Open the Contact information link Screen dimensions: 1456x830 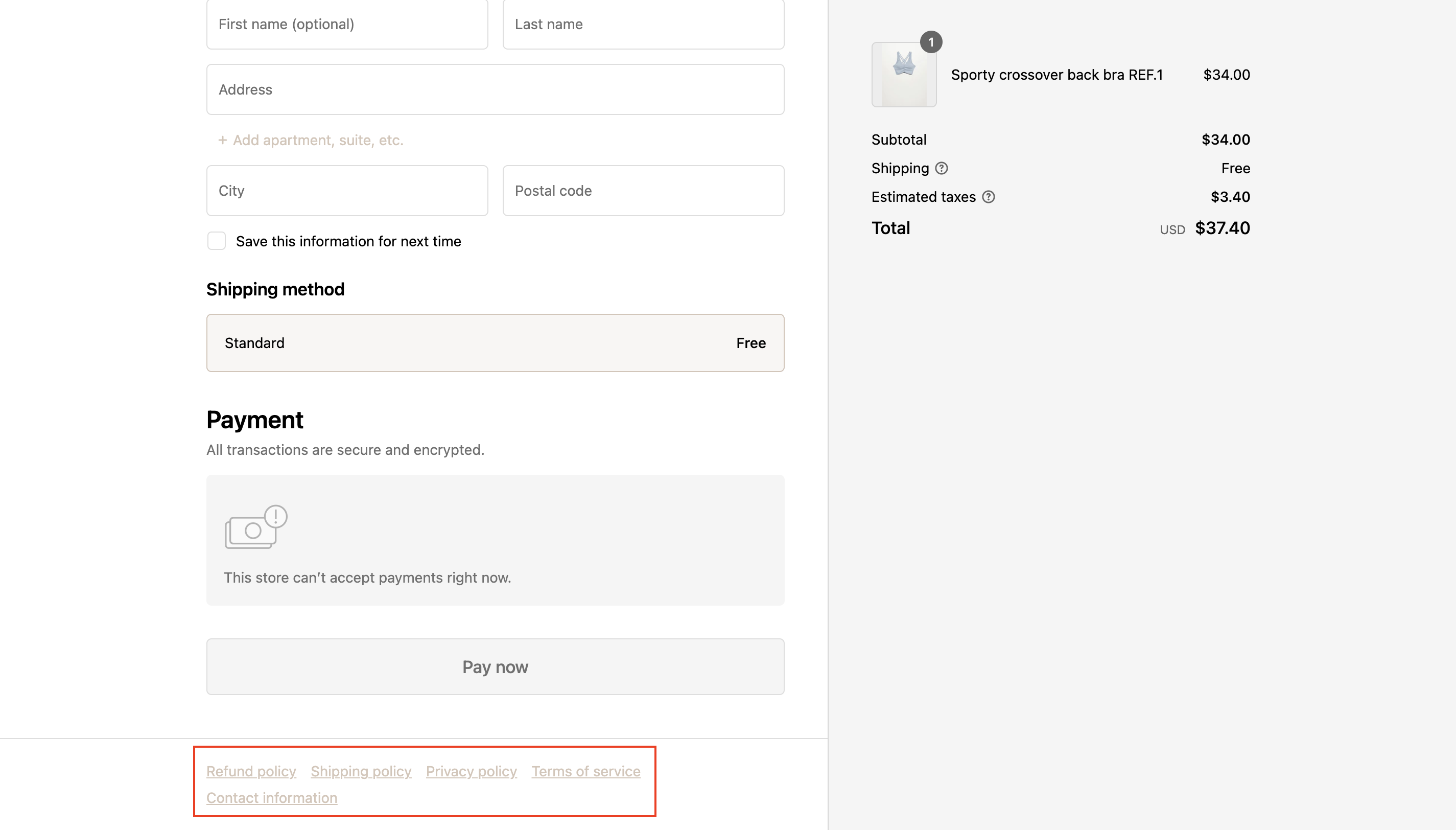coord(272,797)
